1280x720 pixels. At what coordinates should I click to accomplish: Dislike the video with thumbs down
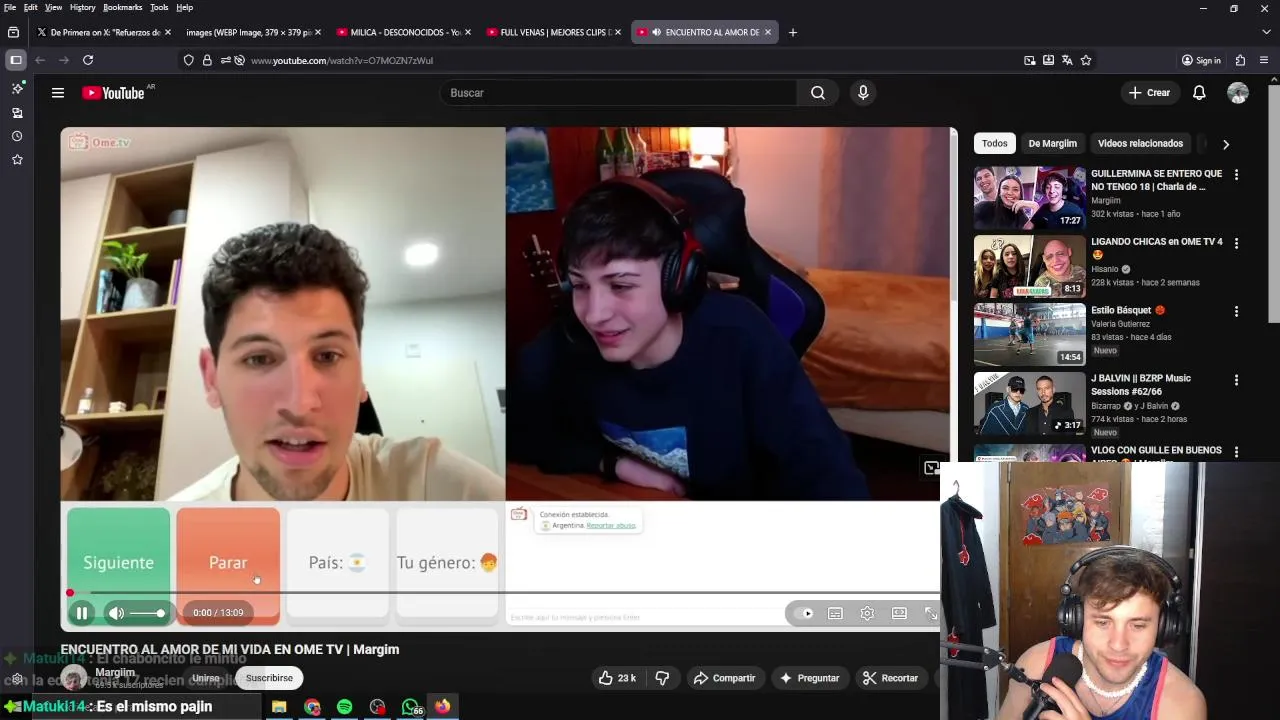[662, 678]
